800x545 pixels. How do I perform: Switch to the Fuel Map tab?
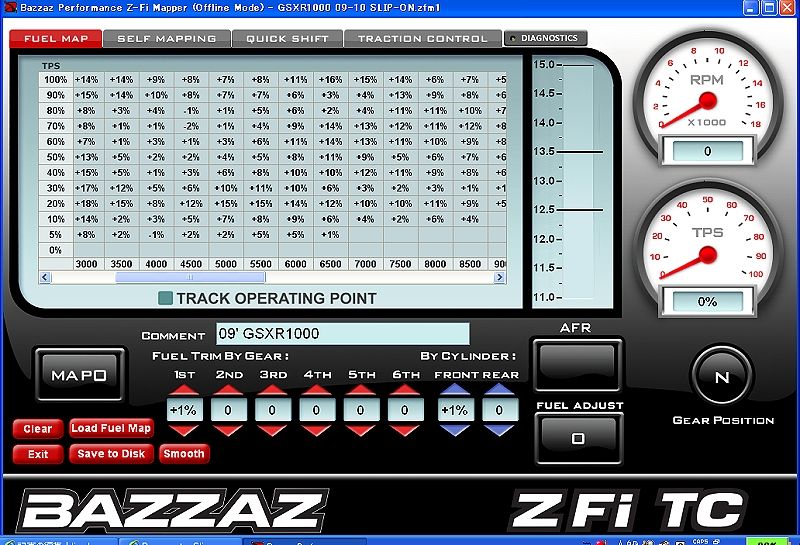pyautogui.click(x=56, y=39)
